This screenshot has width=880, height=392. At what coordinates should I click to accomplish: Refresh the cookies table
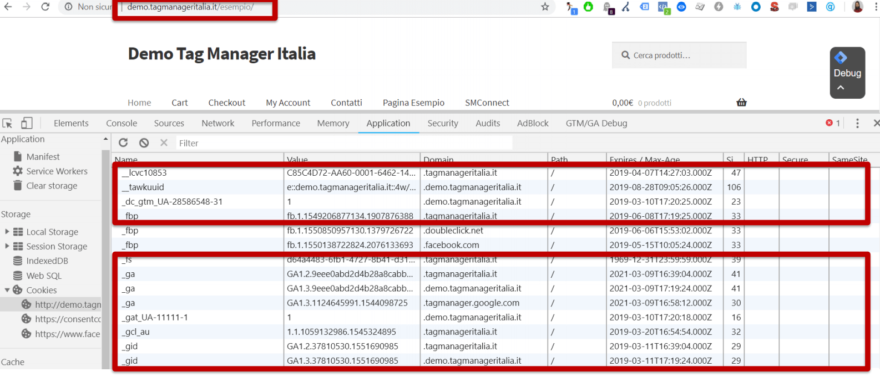[123, 143]
